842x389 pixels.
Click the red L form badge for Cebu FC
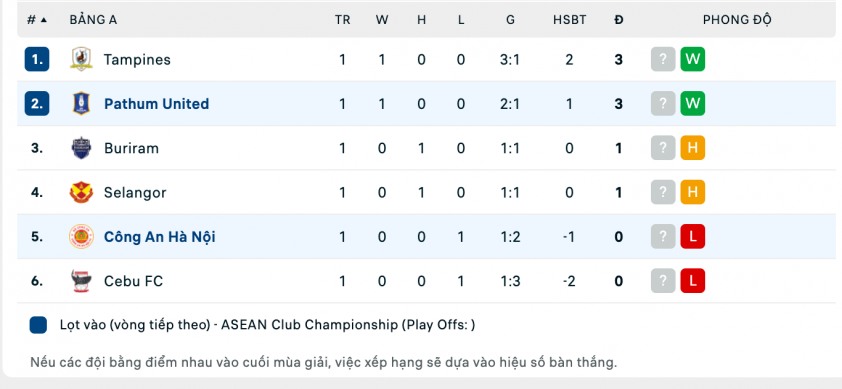(x=693, y=281)
